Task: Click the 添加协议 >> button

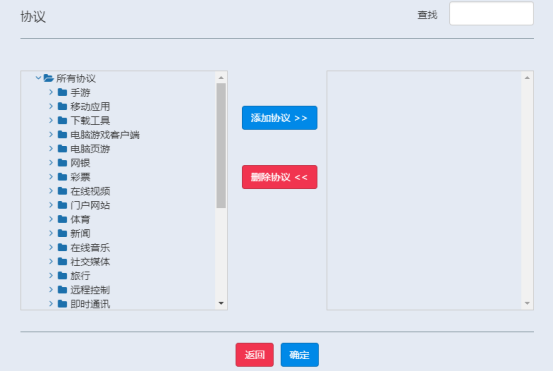Action: click(x=279, y=118)
